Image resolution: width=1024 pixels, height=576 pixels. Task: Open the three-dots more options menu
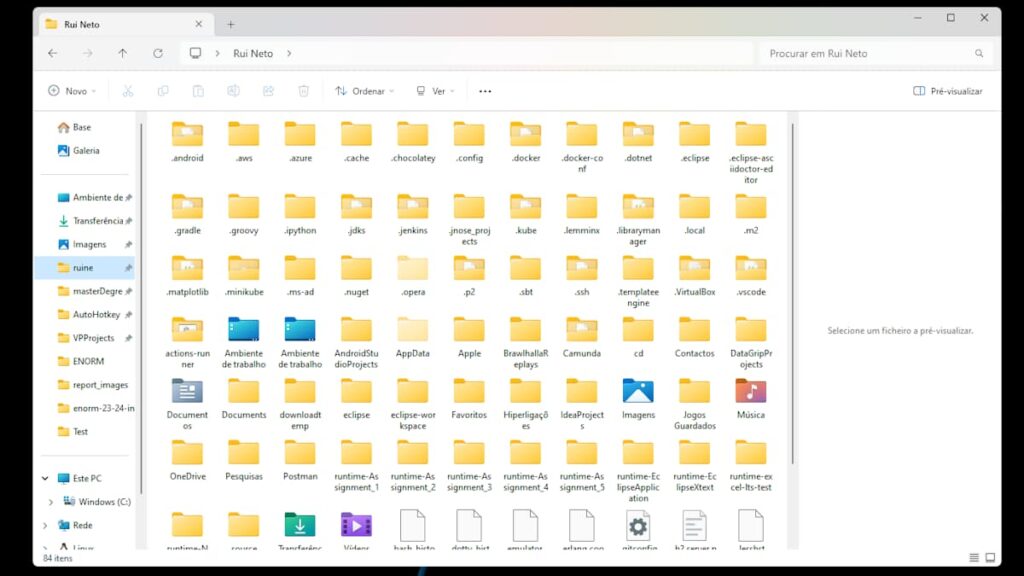485,91
